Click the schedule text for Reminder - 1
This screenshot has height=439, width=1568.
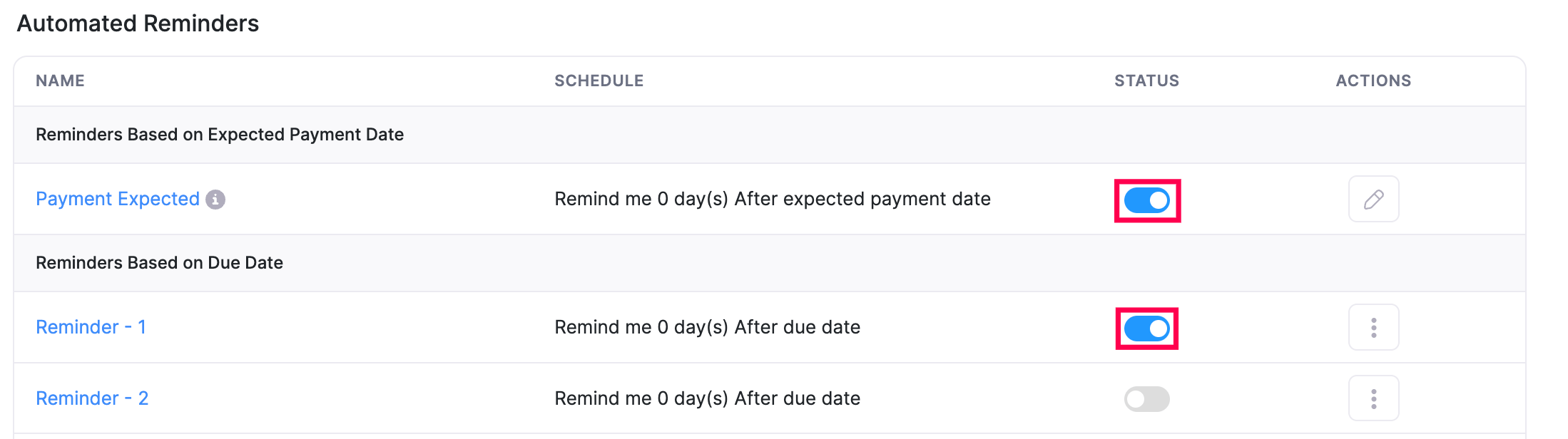click(x=708, y=326)
